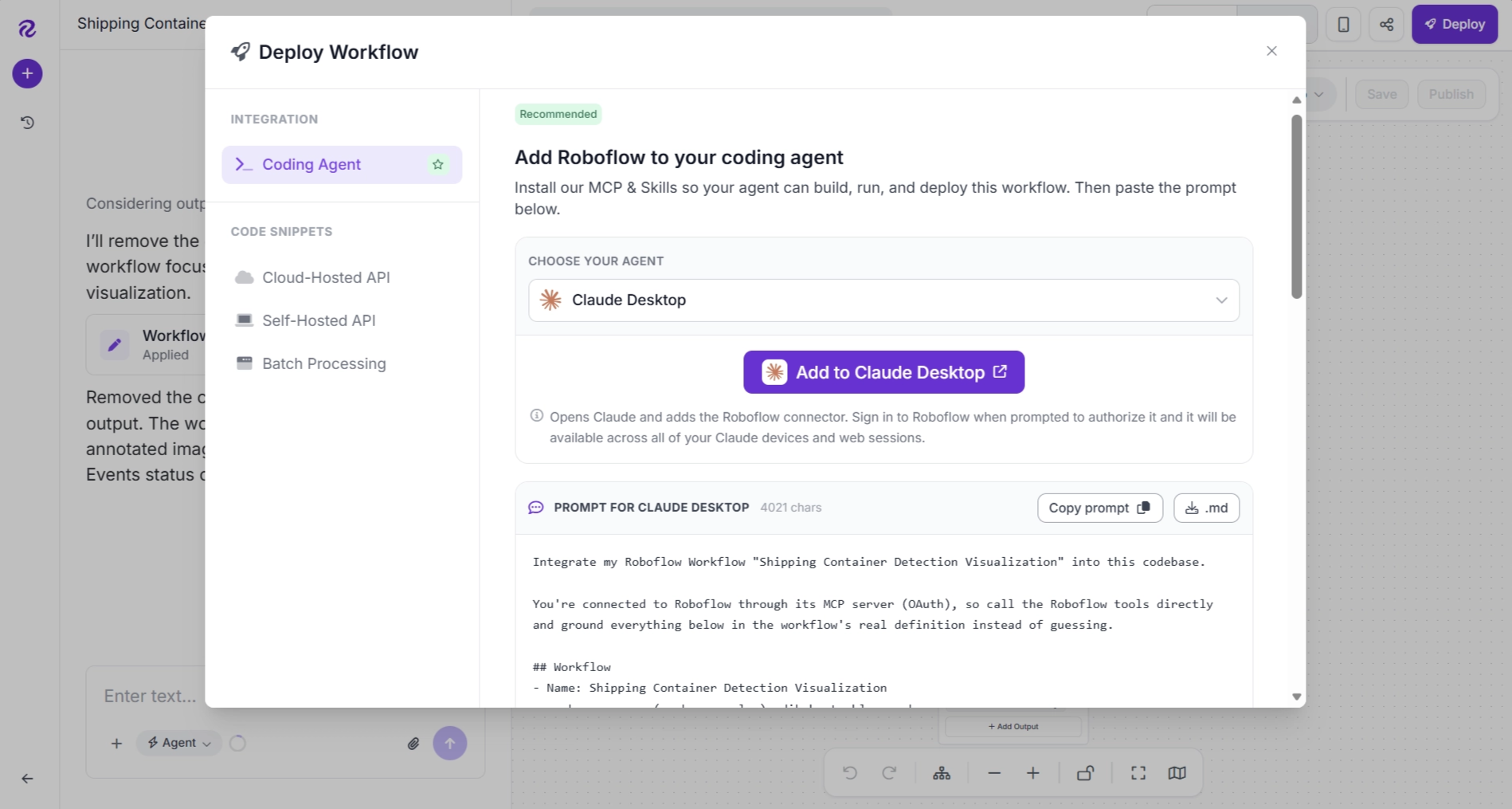Click the share icon near Deploy
Screen dimensions: 1512x809
[1386, 25]
